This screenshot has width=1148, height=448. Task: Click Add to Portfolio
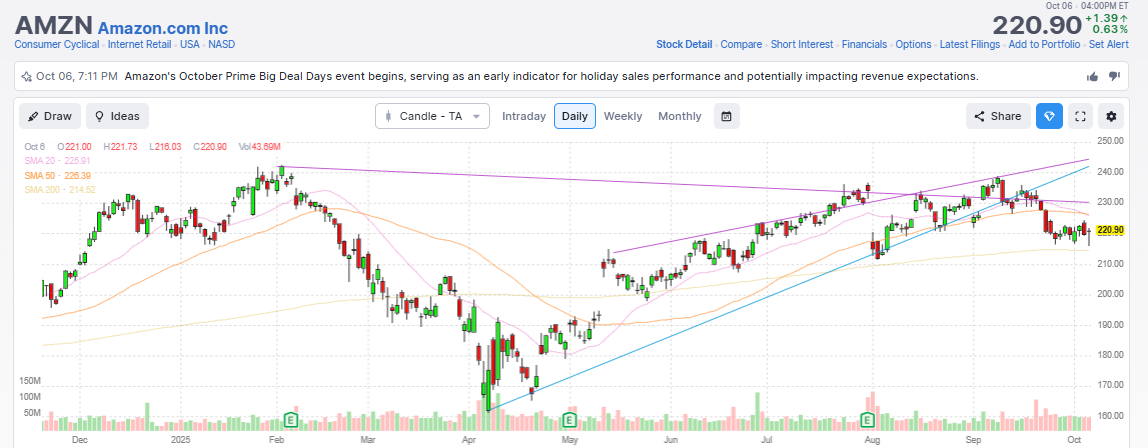point(1044,44)
